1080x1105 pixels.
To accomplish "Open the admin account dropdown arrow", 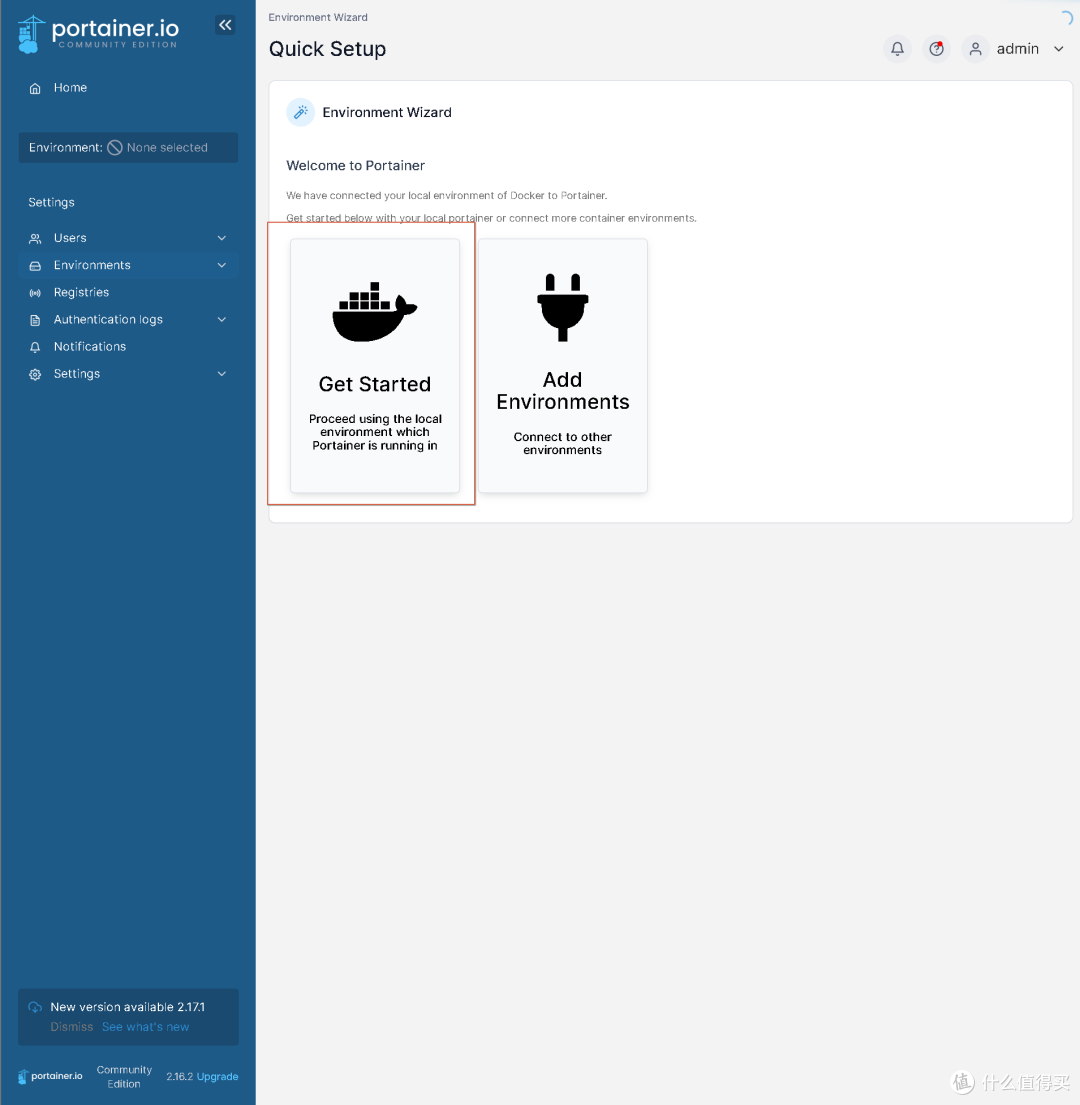I will coord(1059,49).
